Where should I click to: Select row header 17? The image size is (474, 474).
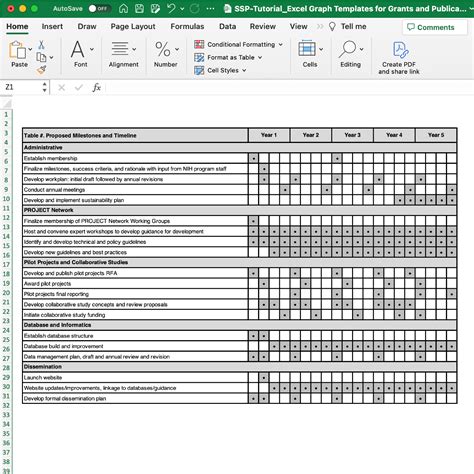6,265
